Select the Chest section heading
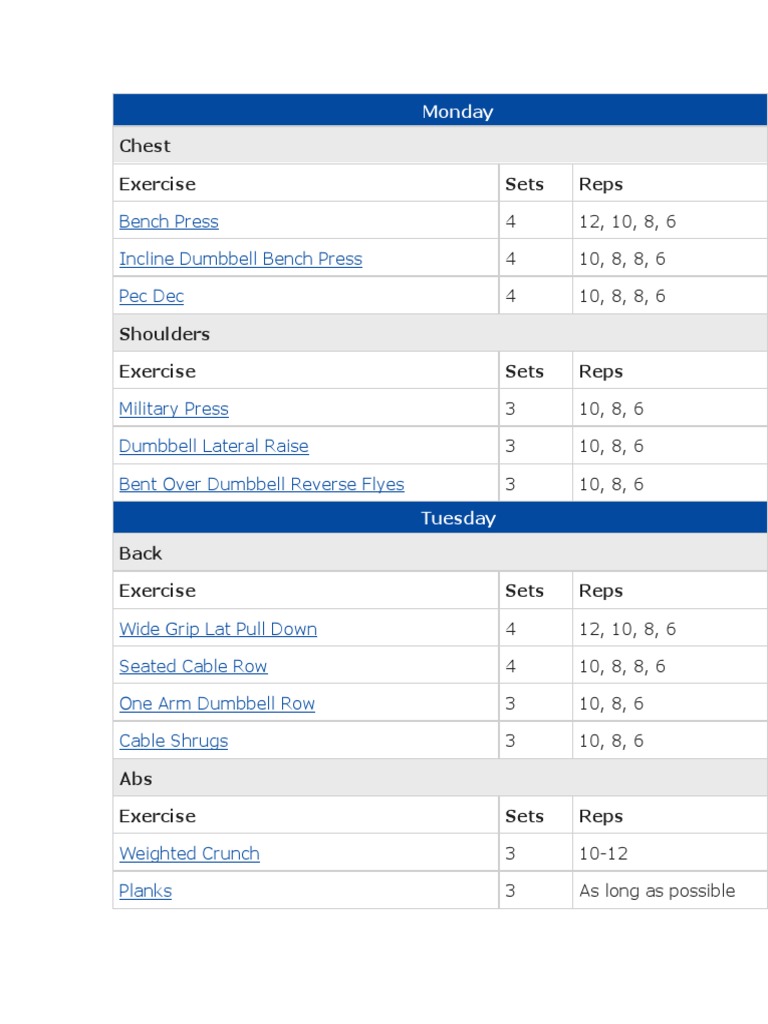Viewport: 768px width, 1024px height. pos(145,146)
